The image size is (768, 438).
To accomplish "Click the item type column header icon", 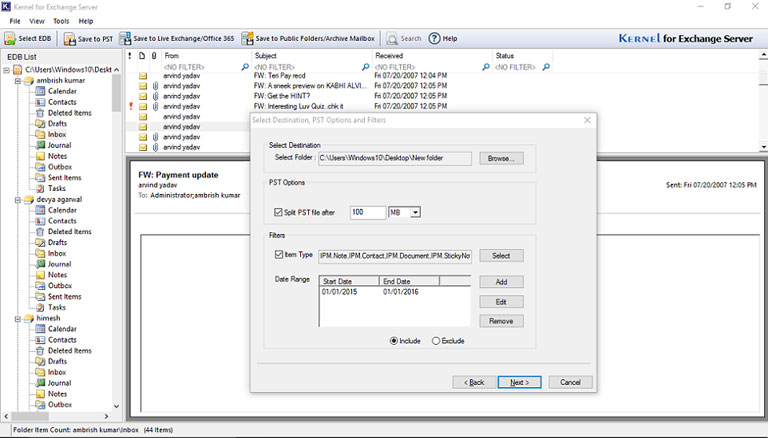I will tap(142, 56).
